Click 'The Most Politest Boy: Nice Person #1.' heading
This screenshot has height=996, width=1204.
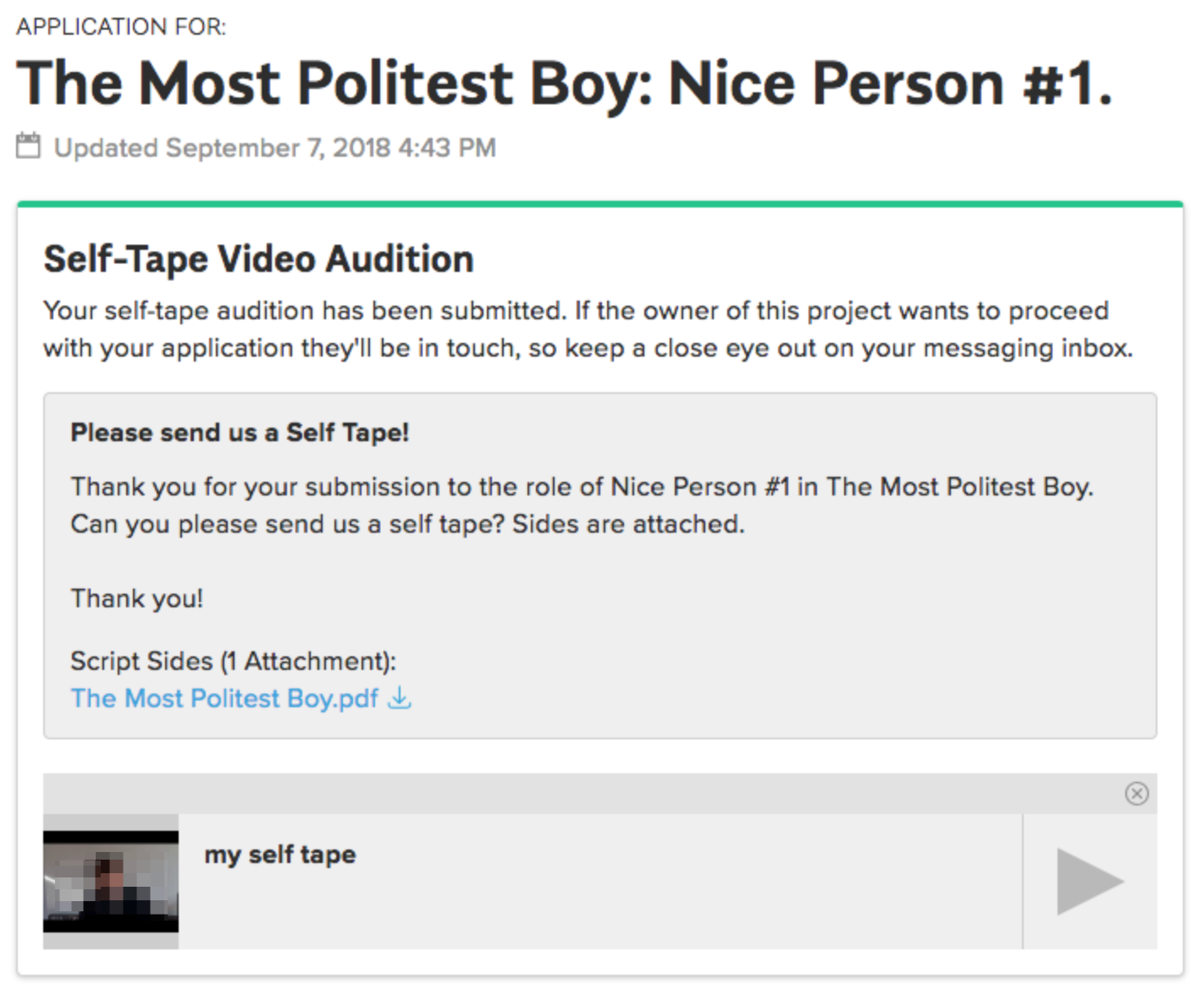[x=564, y=84]
